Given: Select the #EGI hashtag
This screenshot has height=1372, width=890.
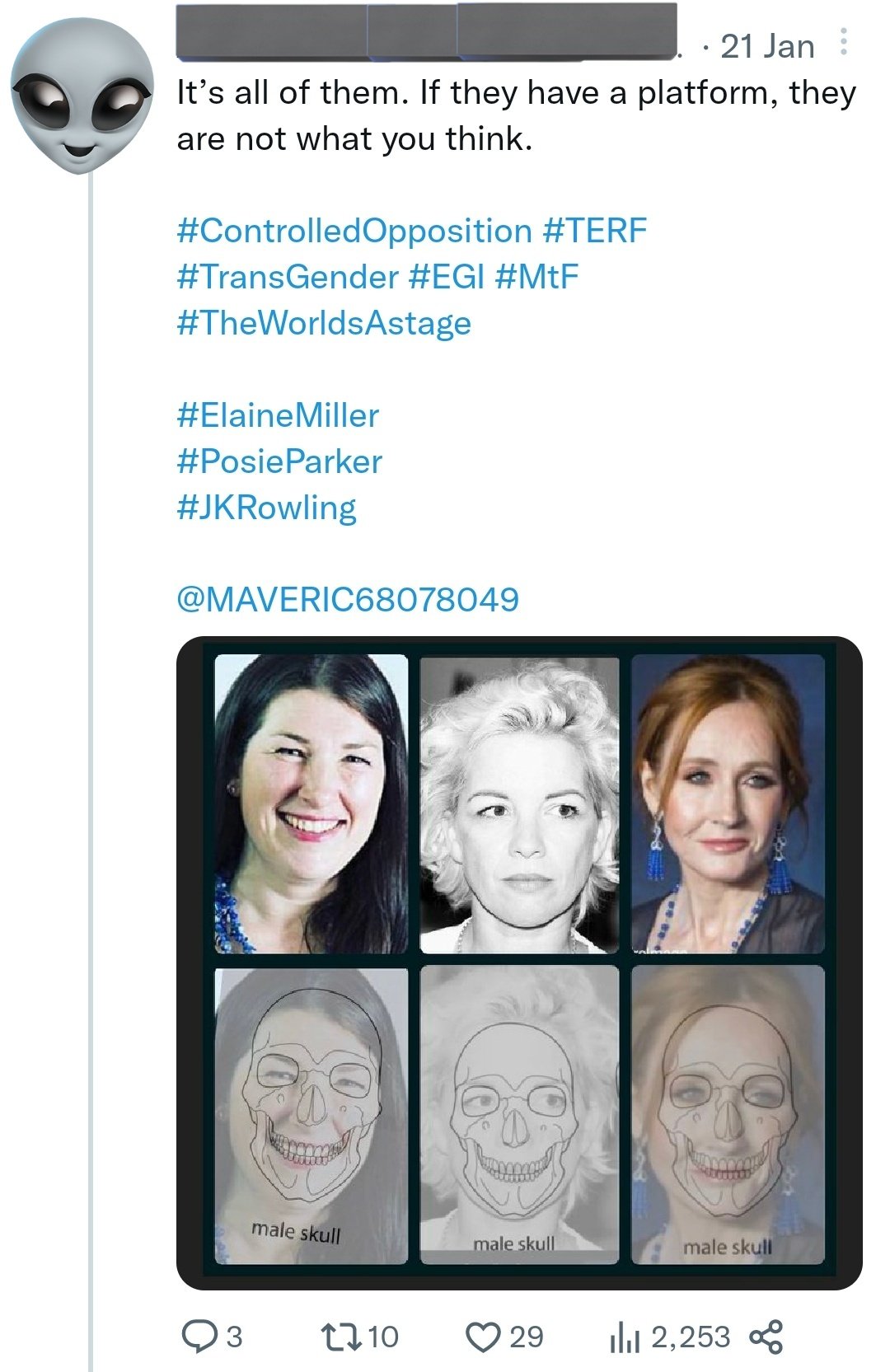Looking at the screenshot, I should click(x=447, y=277).
